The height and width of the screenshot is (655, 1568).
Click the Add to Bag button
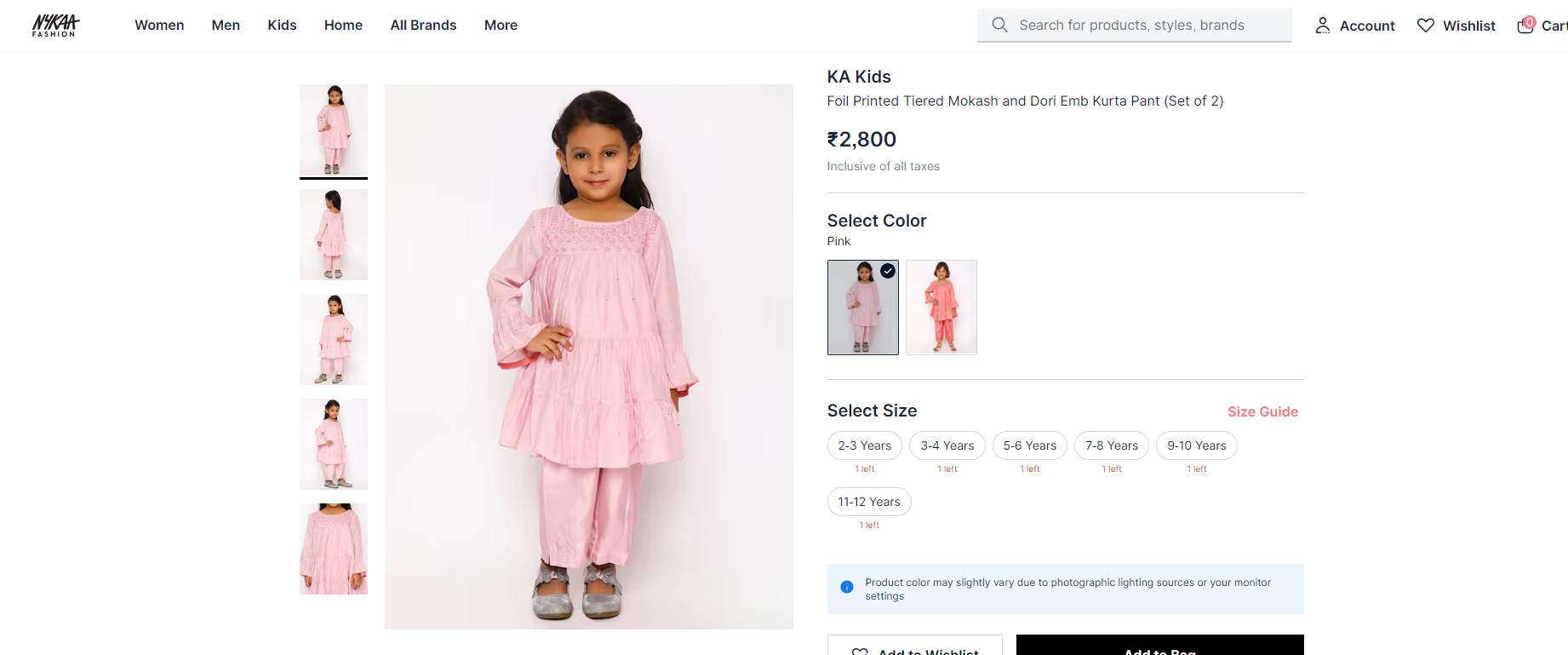click(x=1159, y=647)
